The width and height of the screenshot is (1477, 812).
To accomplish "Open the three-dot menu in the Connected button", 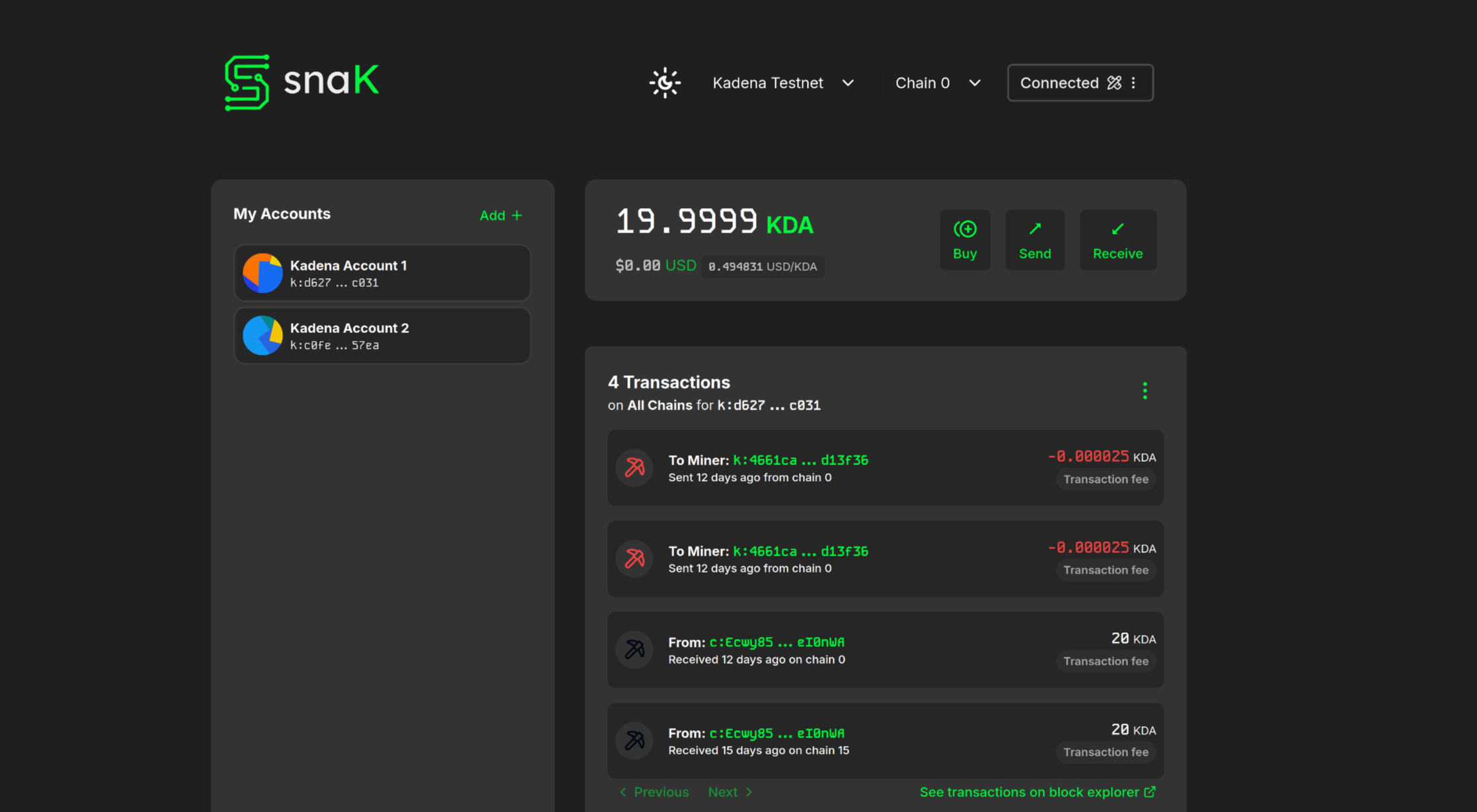I will tap(1134, 83).
